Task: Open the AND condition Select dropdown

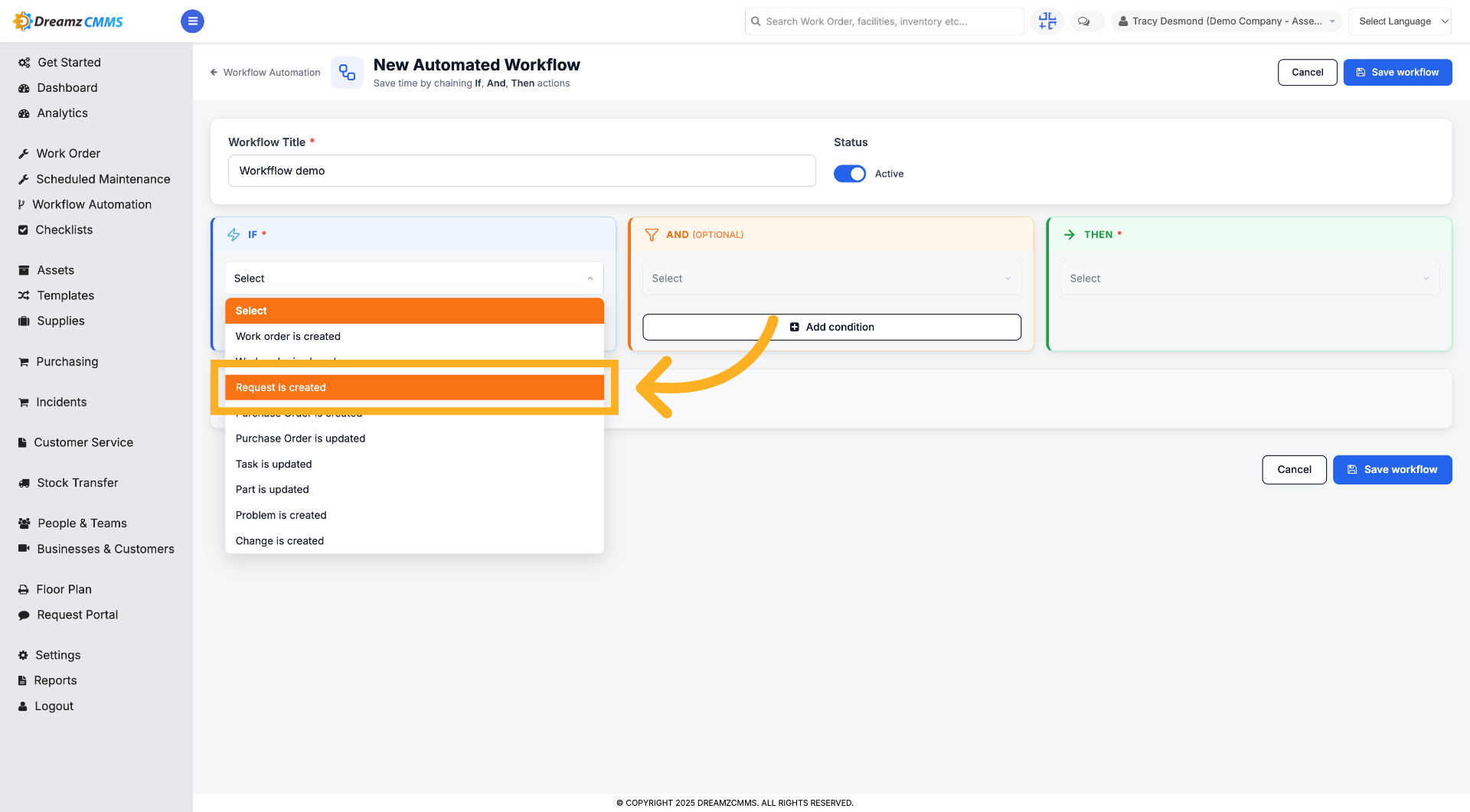Action: (x=832, y=279)
